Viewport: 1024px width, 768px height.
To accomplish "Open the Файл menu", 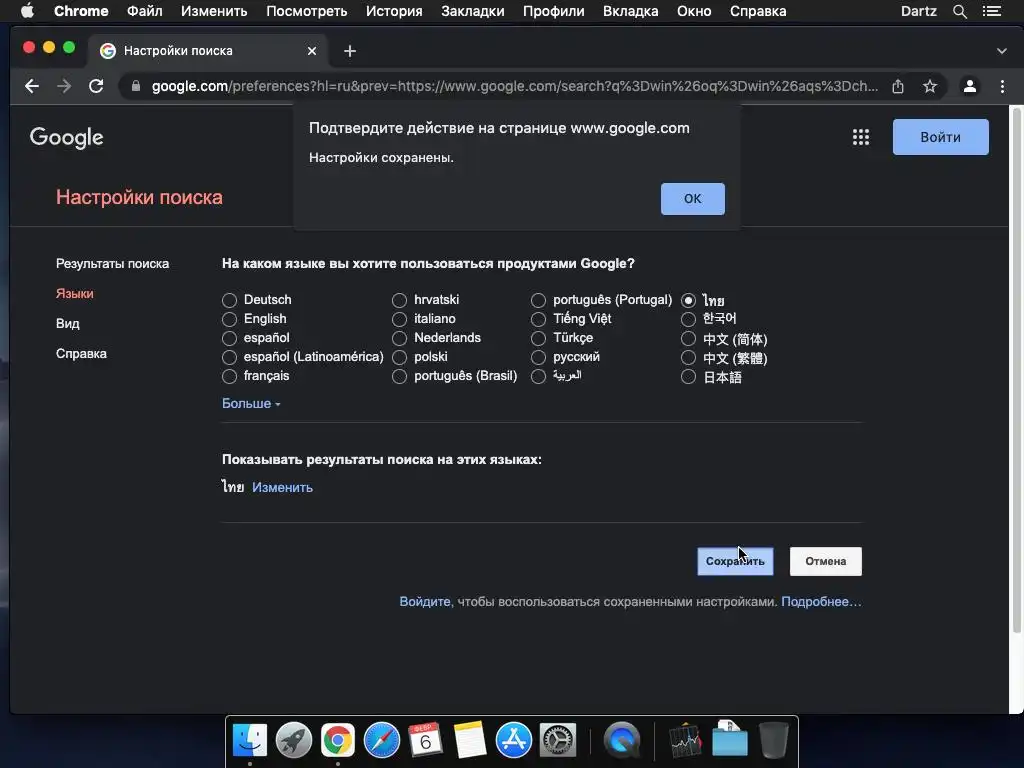I will pyautogui.click(x=144, y=11).
